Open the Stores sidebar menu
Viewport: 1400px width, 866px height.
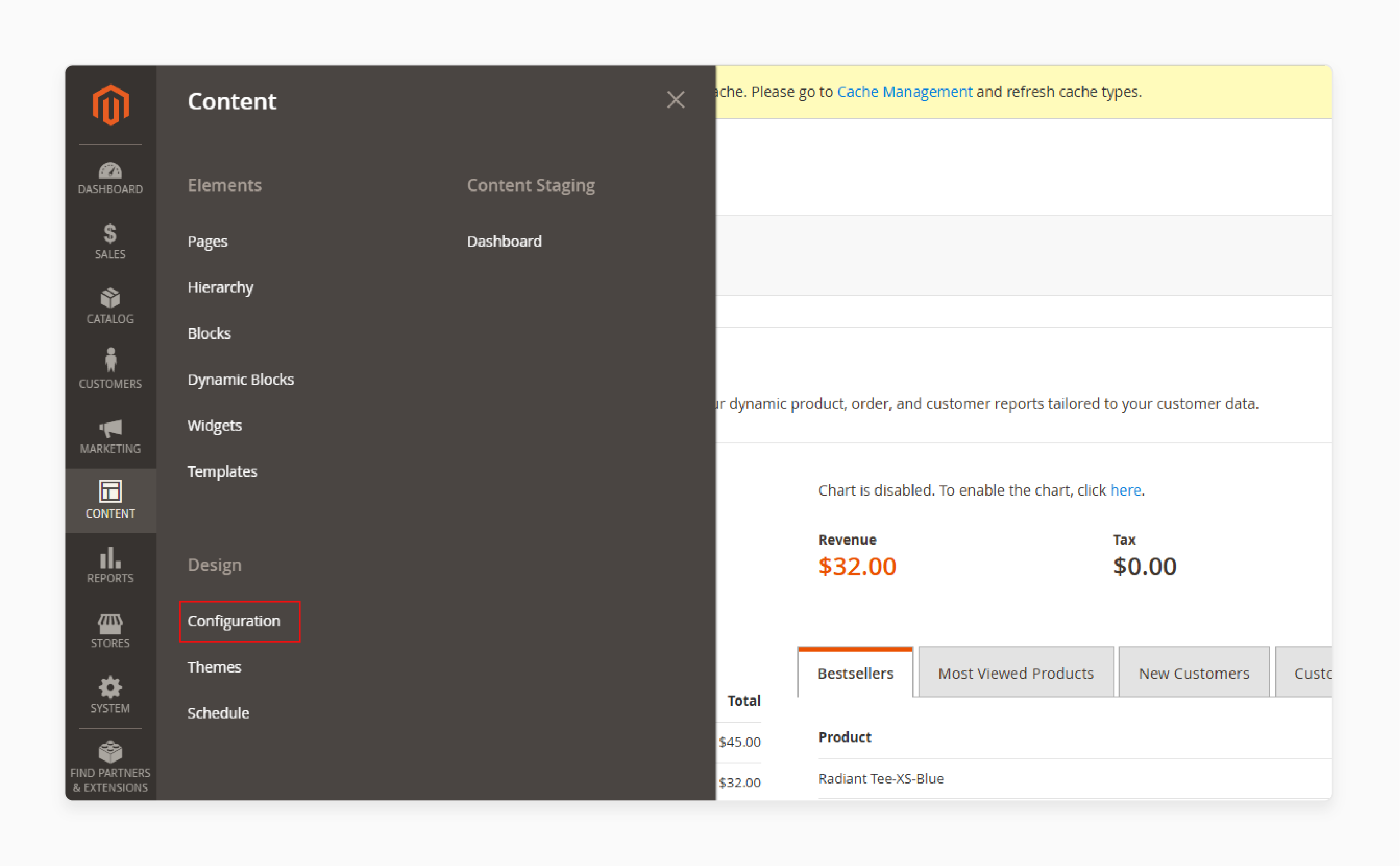[111, 631]
